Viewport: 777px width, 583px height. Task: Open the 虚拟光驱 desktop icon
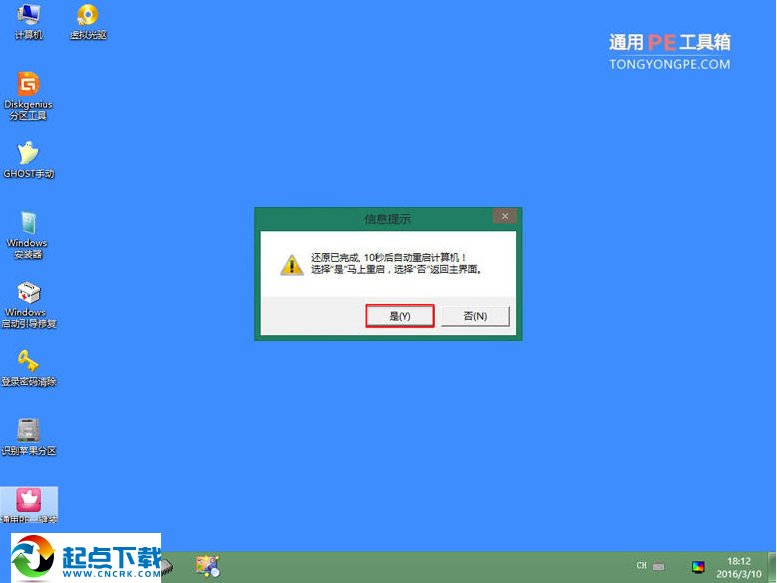pyautogui.click(x=88, y=22)
